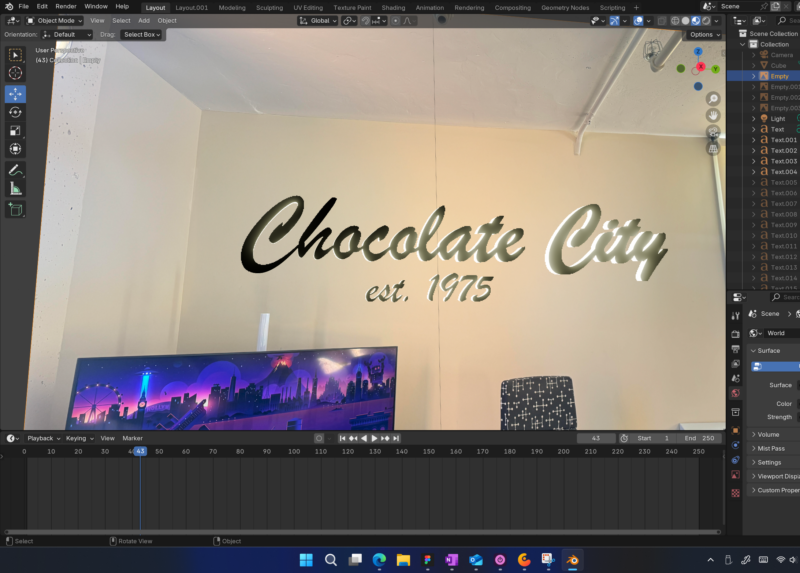This screenshot has width=800, height=573.
Task: Click the current frame 43 field
Action: pos(596,438)
